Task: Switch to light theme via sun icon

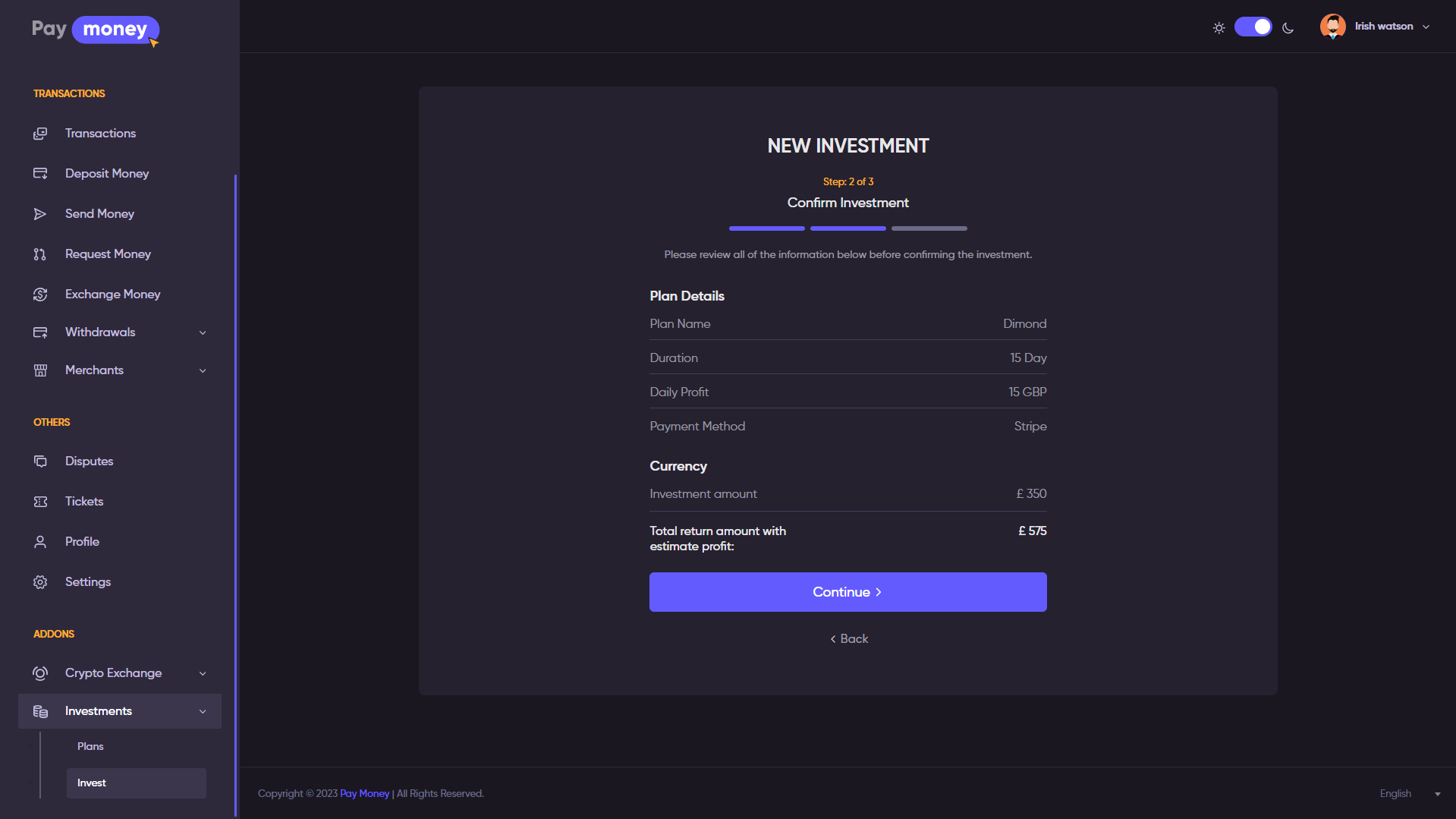Action: [x=1219, y=28]
